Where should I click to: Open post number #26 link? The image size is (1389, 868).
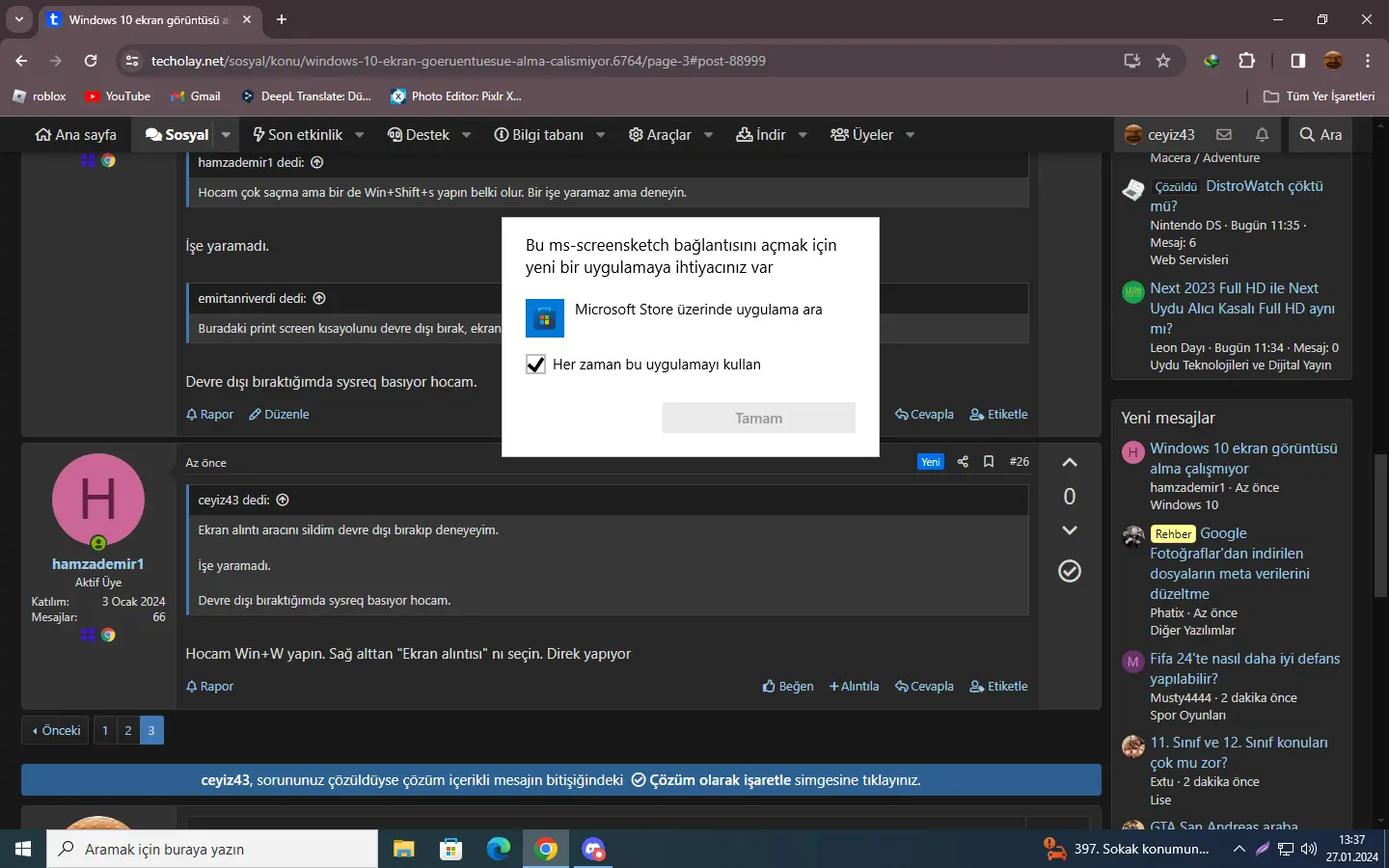(1019, 462)
